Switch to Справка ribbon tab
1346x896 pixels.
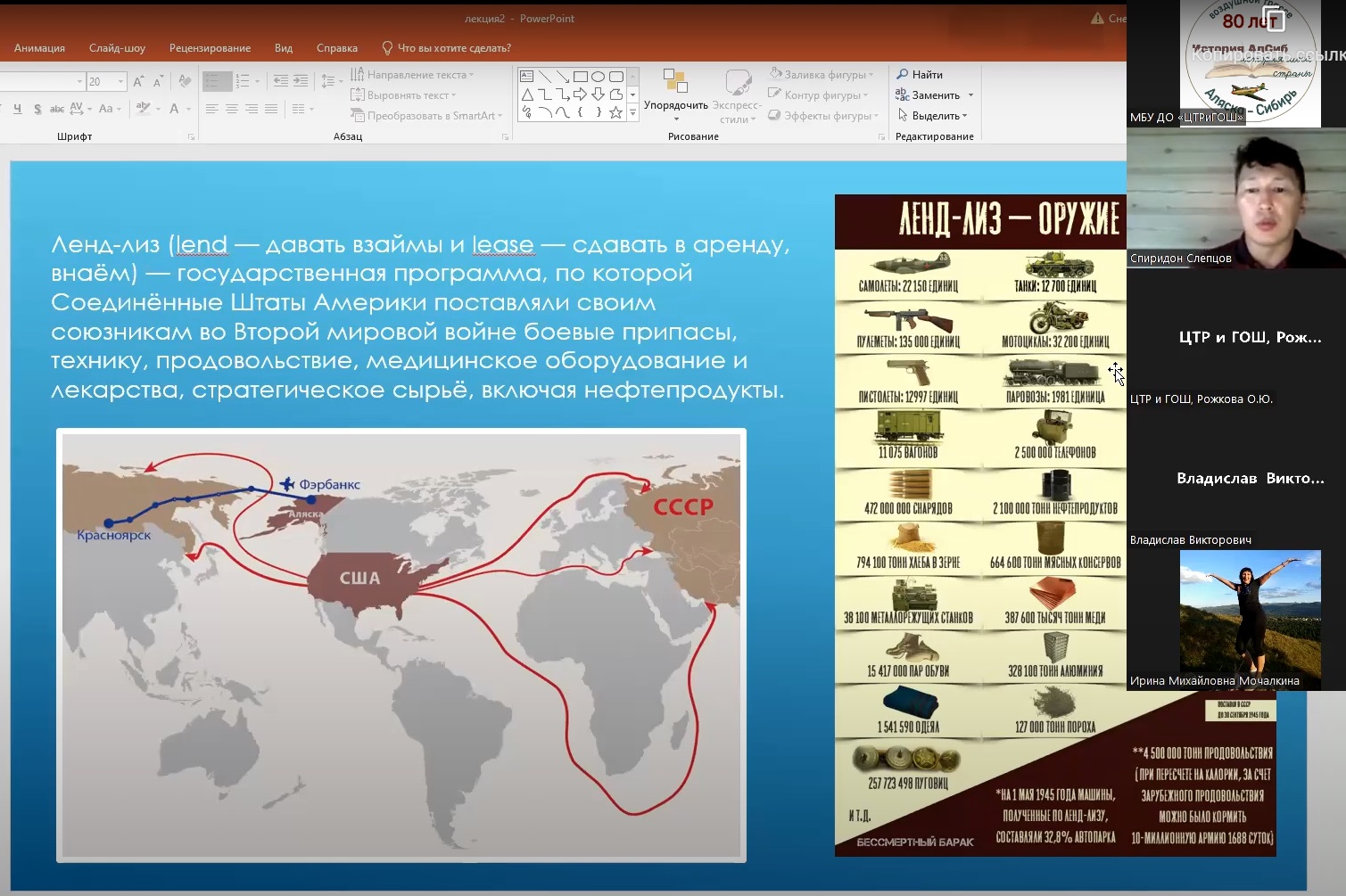pyautogui.click(x=337, y=48)
